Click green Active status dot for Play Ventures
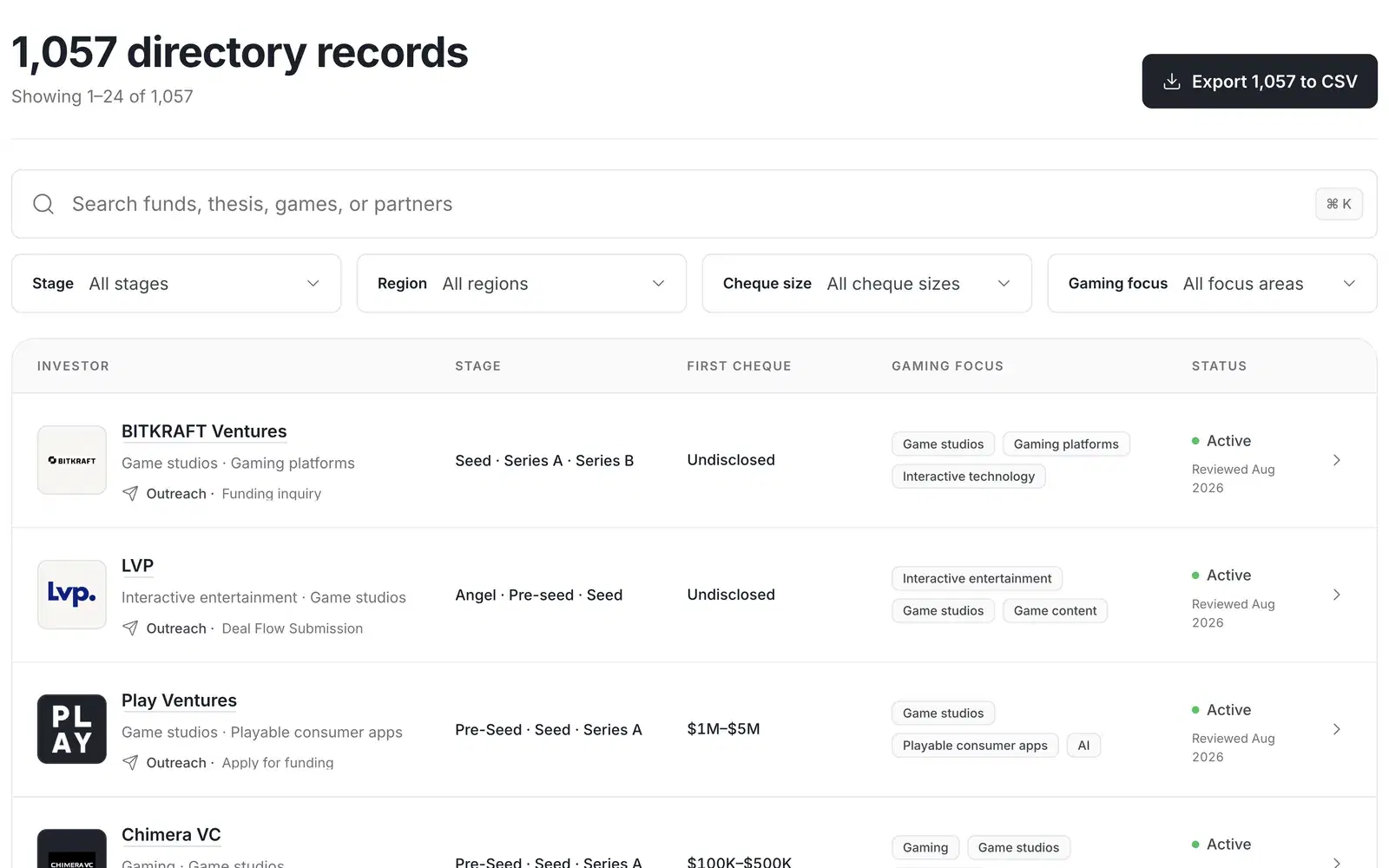 tap(1195, 710)
